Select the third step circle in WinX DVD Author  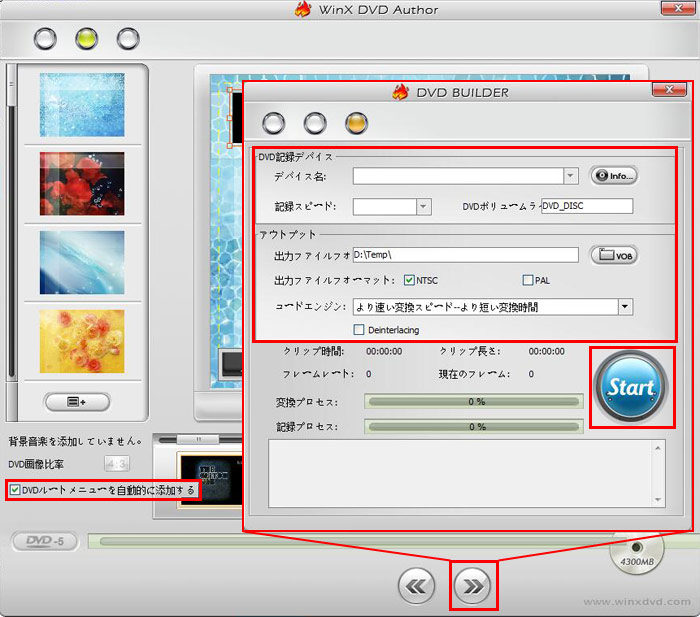coord(128,38)
